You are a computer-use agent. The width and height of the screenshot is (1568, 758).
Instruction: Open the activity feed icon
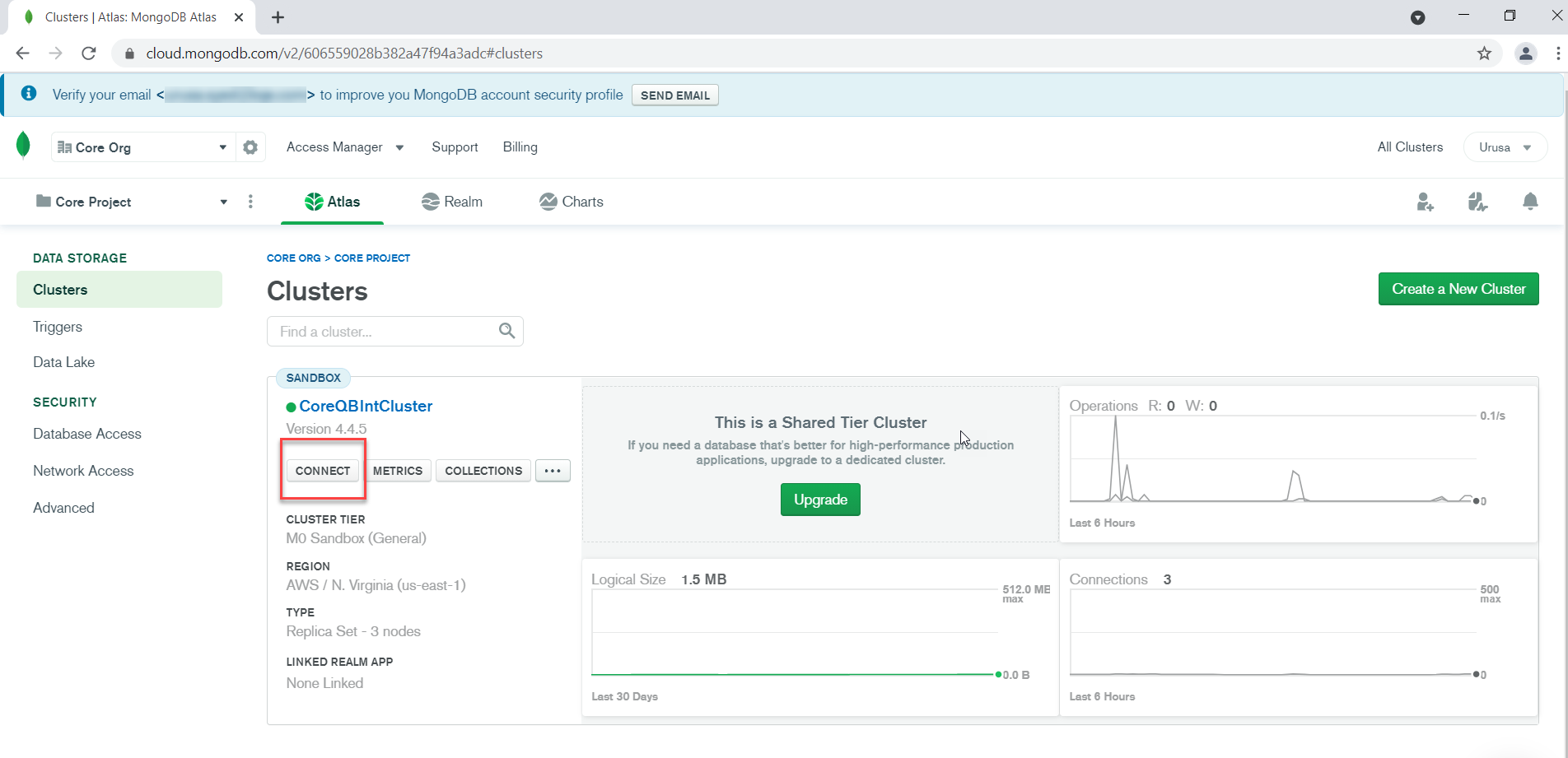(x=1477, y=202)
